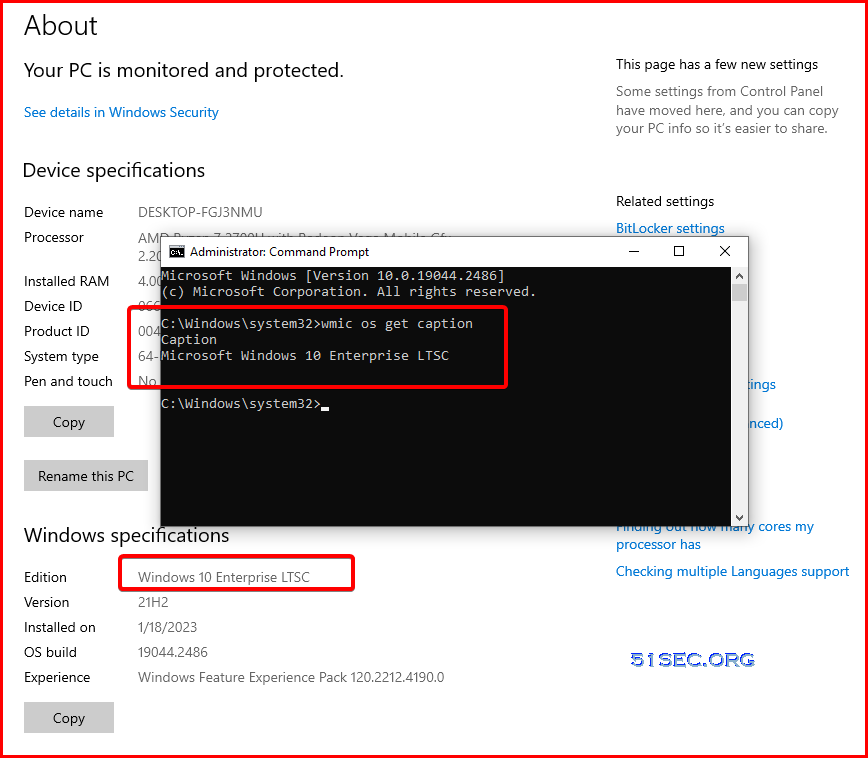The height and width of the screenshot is (758, 868).
Task: Open the processor cores help link
Action: tap(715, 535)
